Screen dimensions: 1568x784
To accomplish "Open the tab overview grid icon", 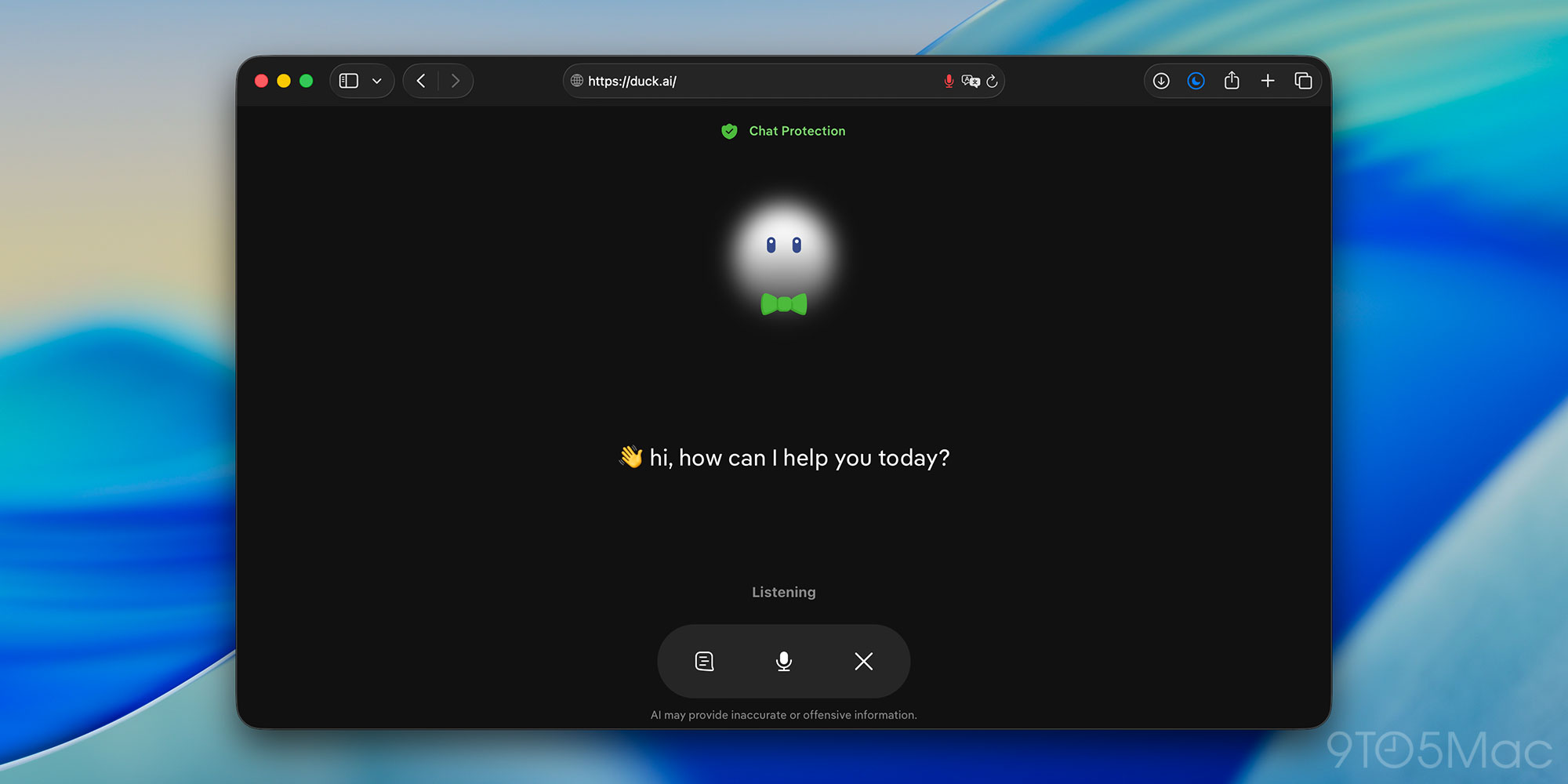I will [1304, 81].
